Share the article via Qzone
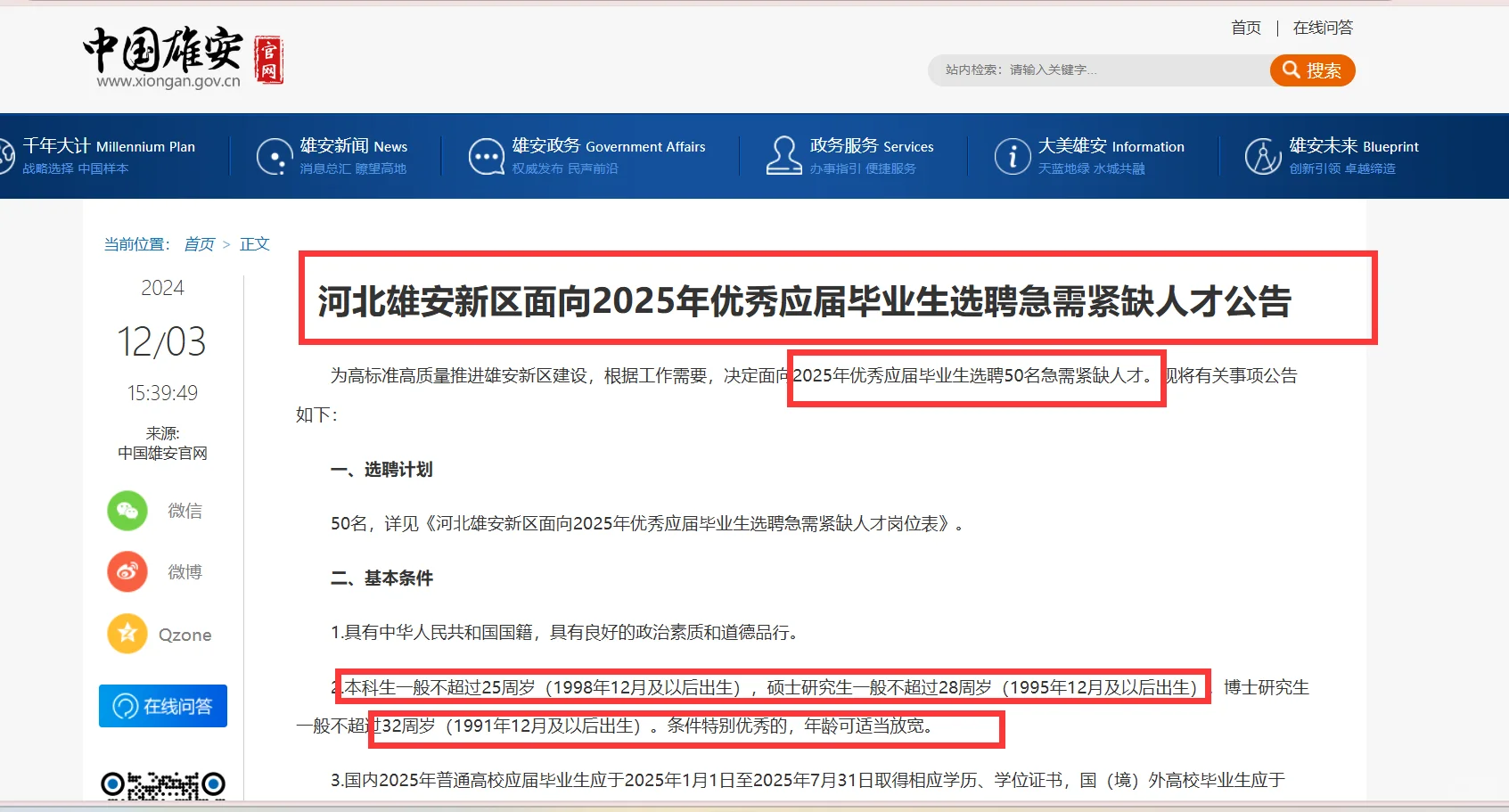This screenshot has height=812, width=1509. click(x=127, y=634)
